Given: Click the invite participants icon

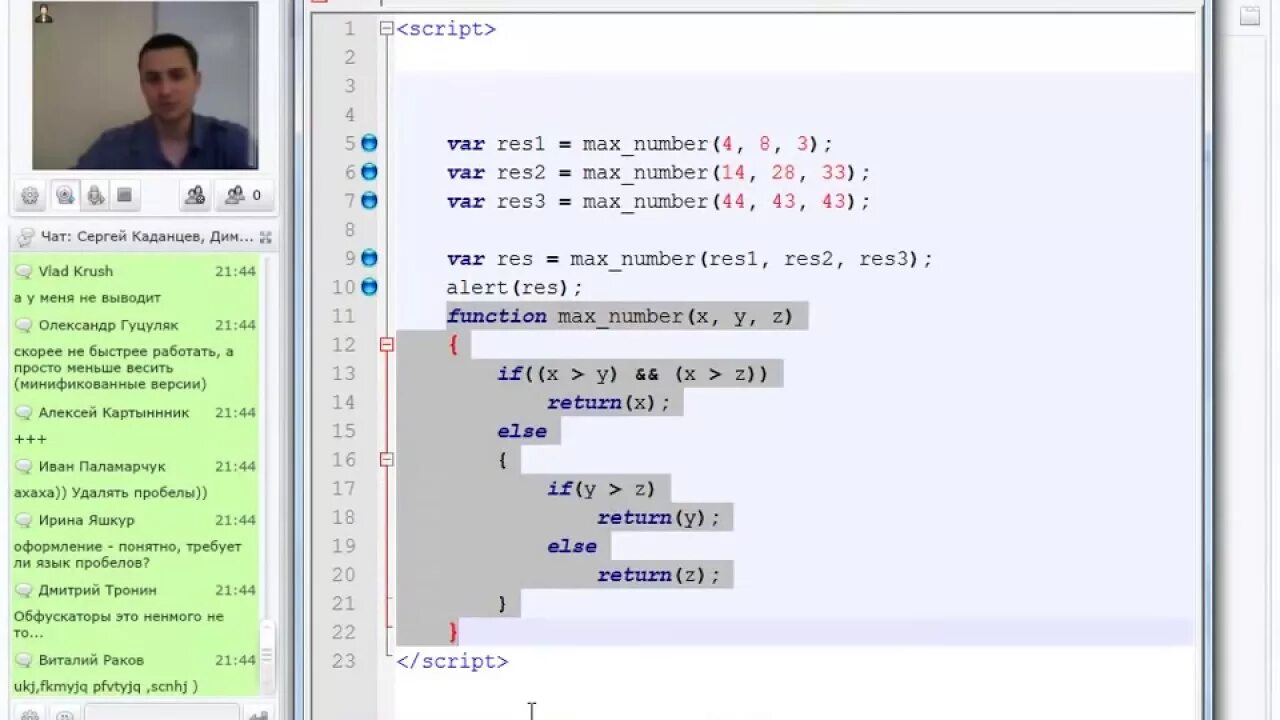Looking at the screenshot, I should click(x=195, y=196).
